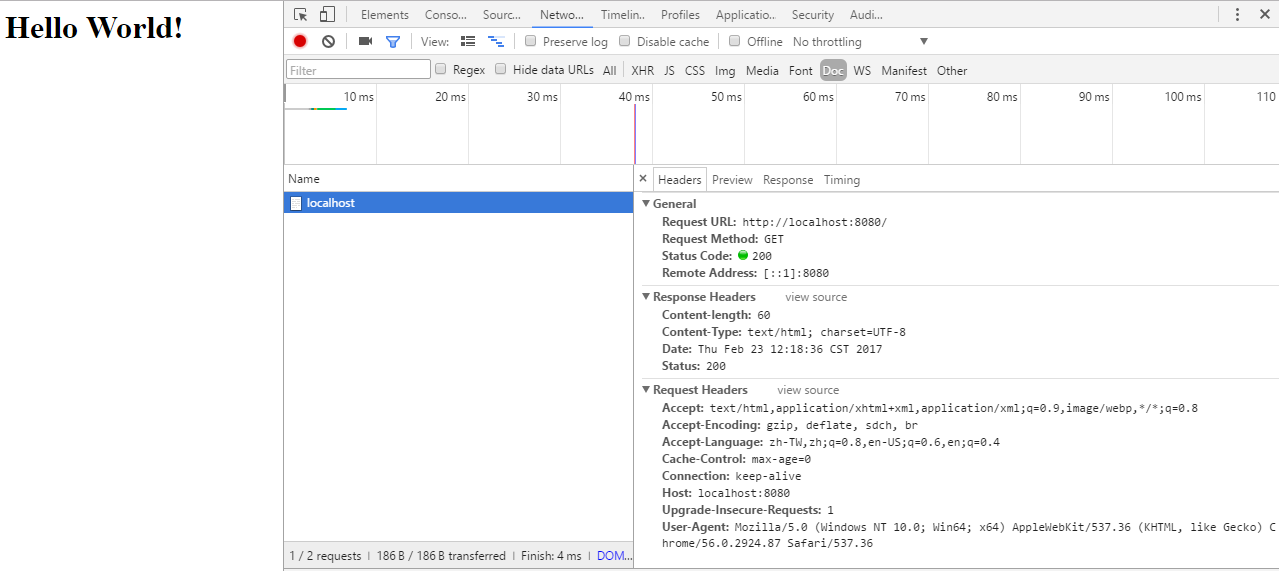Click view source beside Response Headers
The image size is (1279, 571).
coord(816,297)
